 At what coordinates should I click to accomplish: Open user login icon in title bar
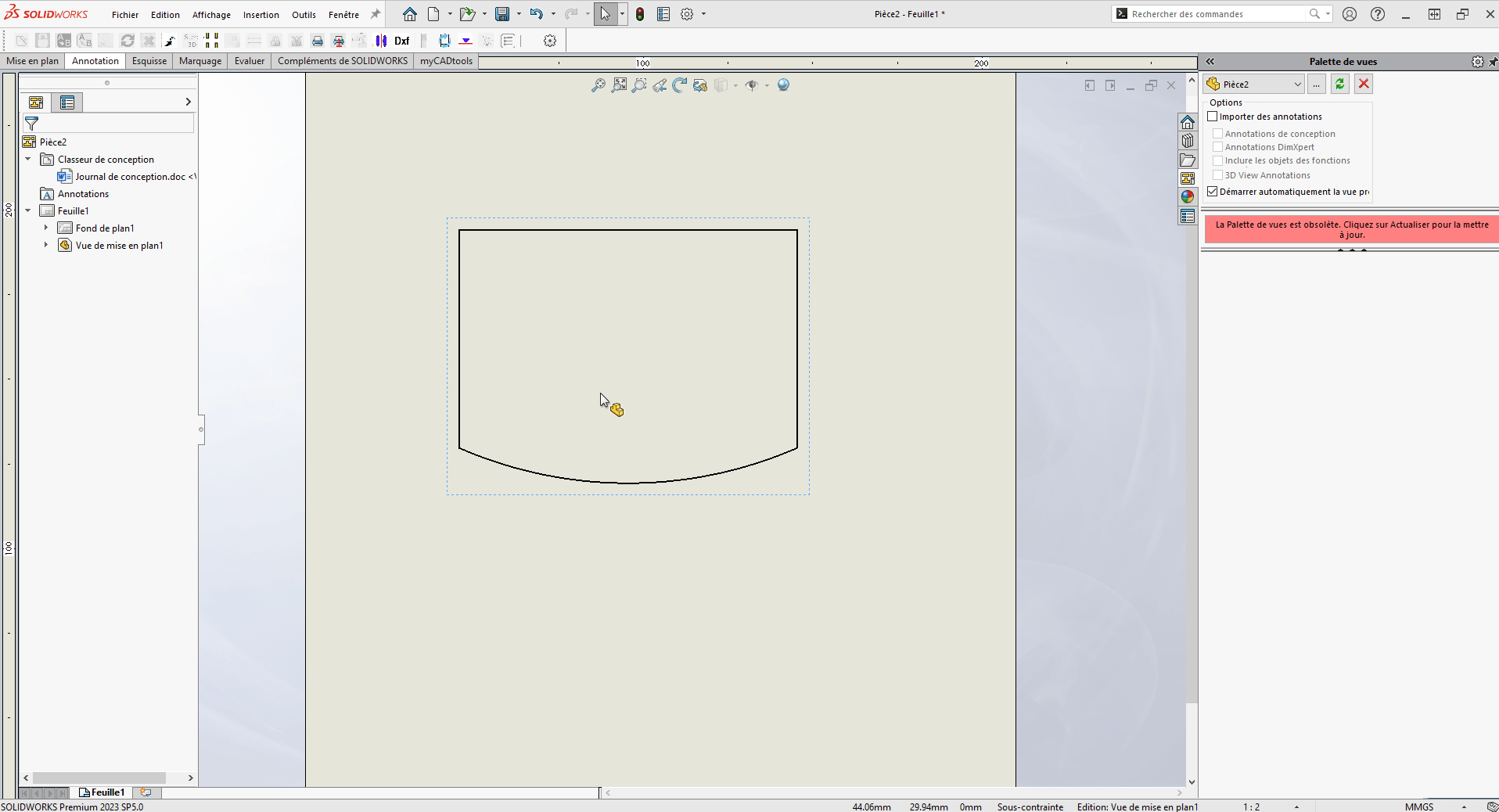click(x=1350, y=14)
